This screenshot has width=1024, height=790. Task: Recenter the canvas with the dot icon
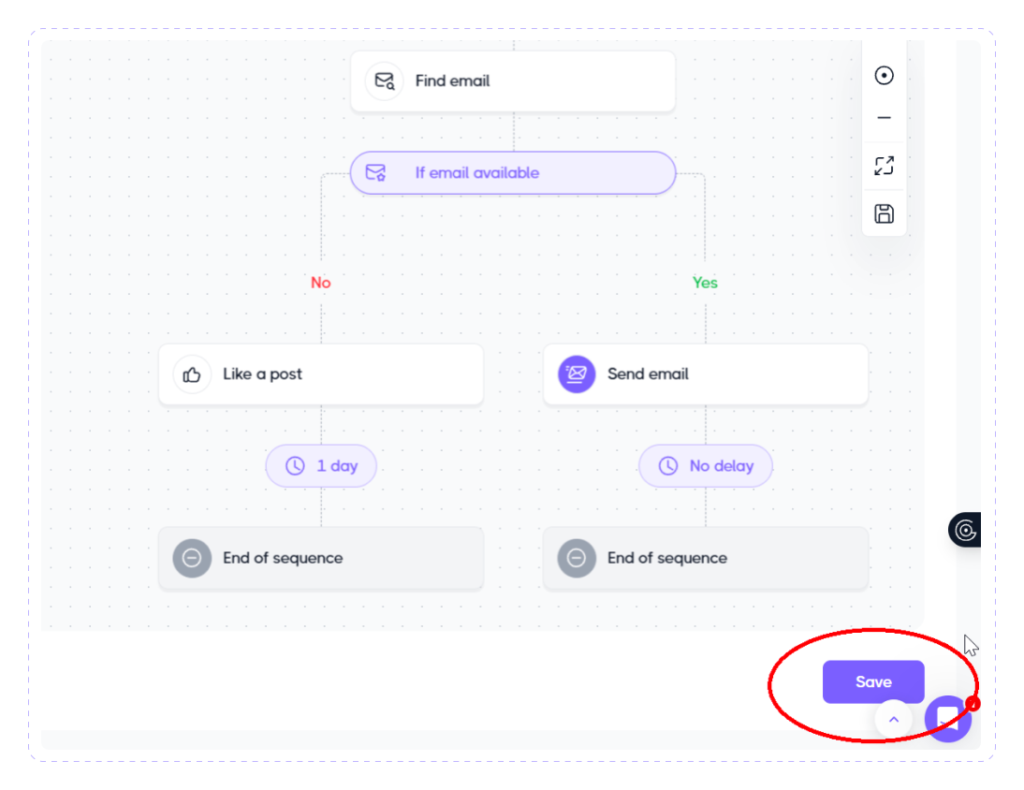[x=884, y=74]
